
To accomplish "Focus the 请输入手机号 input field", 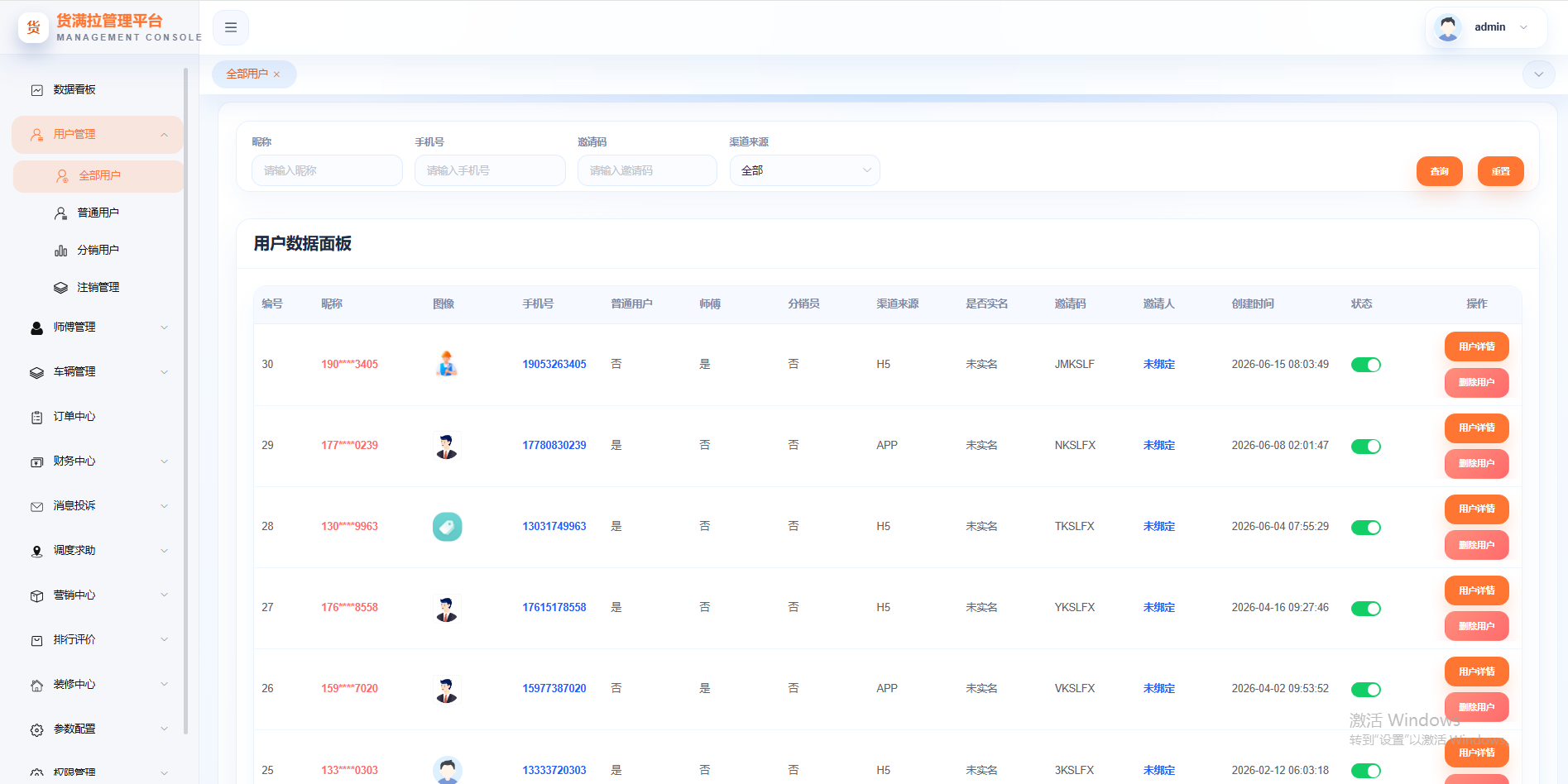I will pyautogui.click(x=490, y=170).
